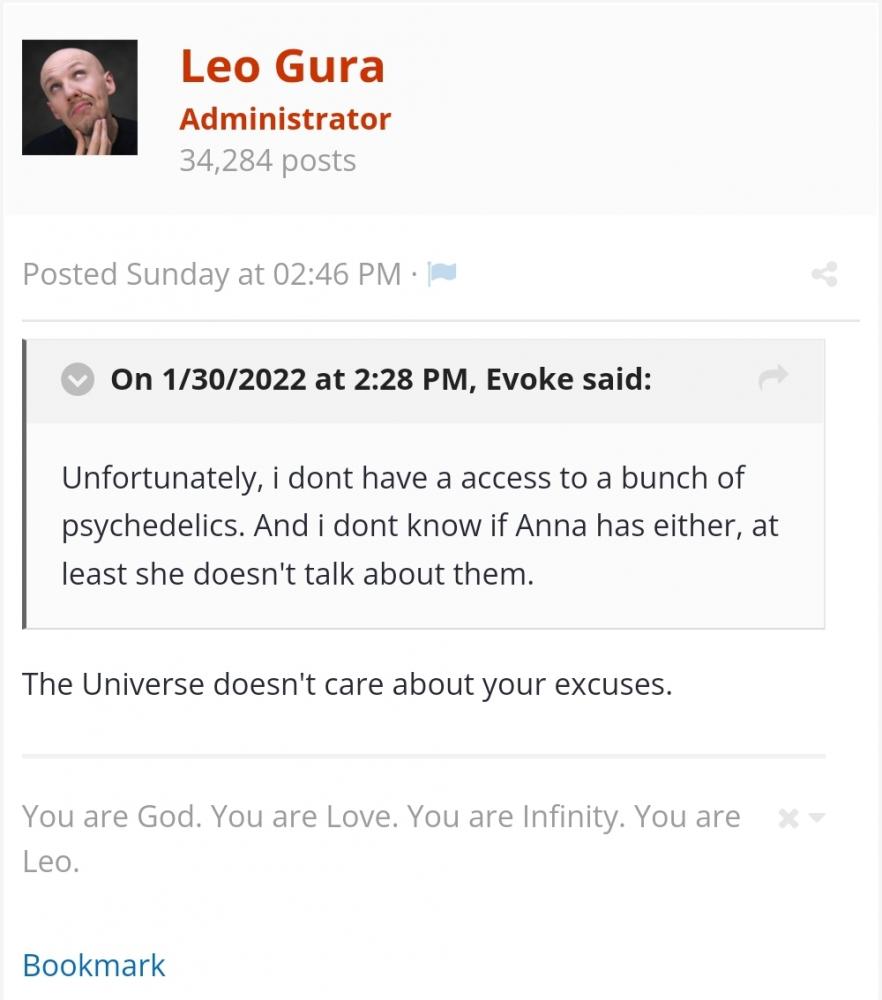
Task: Open the 'Posted Sunday at 02:46 PM' permalink
Action: [212, 274]
